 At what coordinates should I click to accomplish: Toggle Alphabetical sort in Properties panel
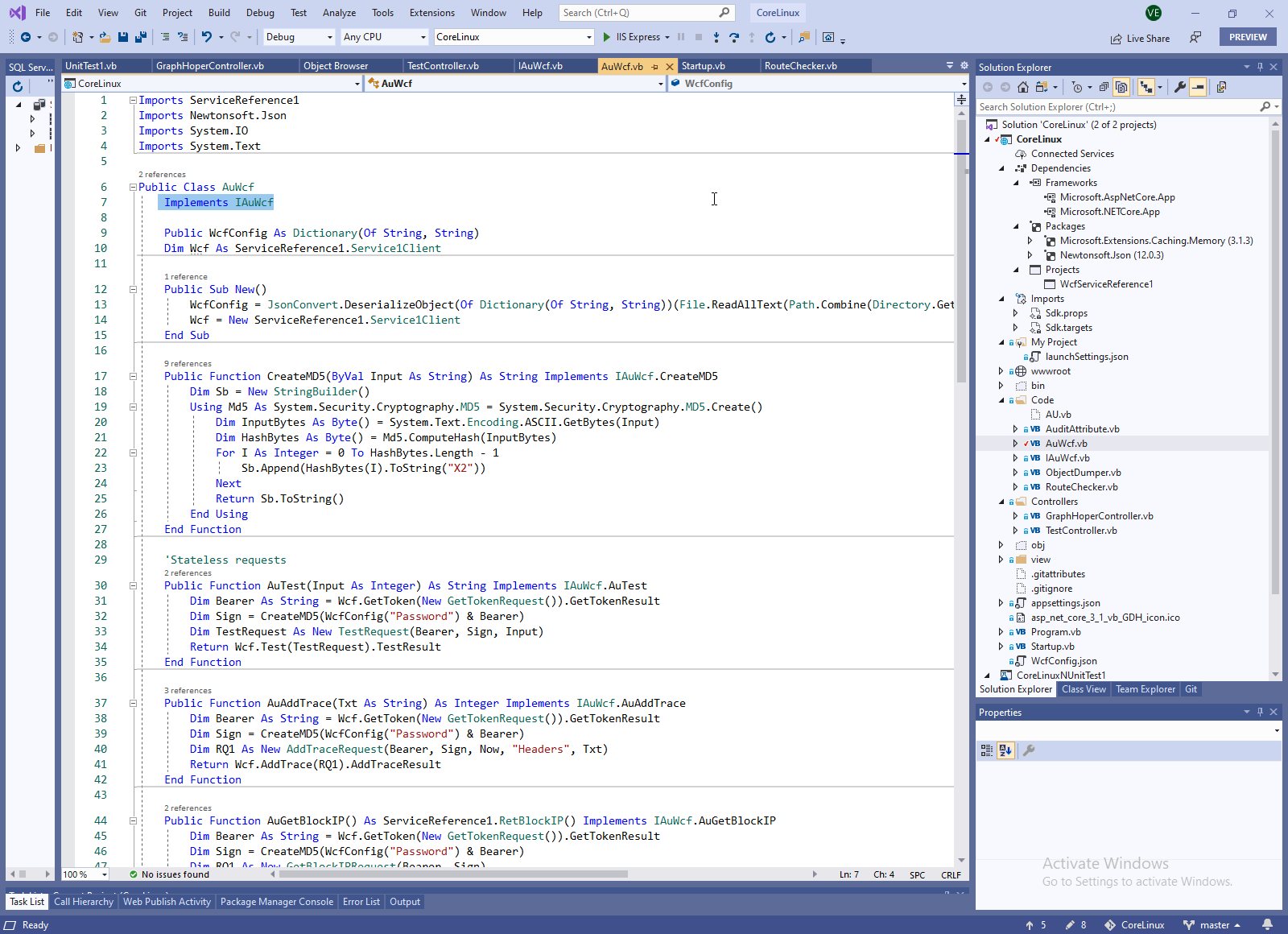point(1005,750)
